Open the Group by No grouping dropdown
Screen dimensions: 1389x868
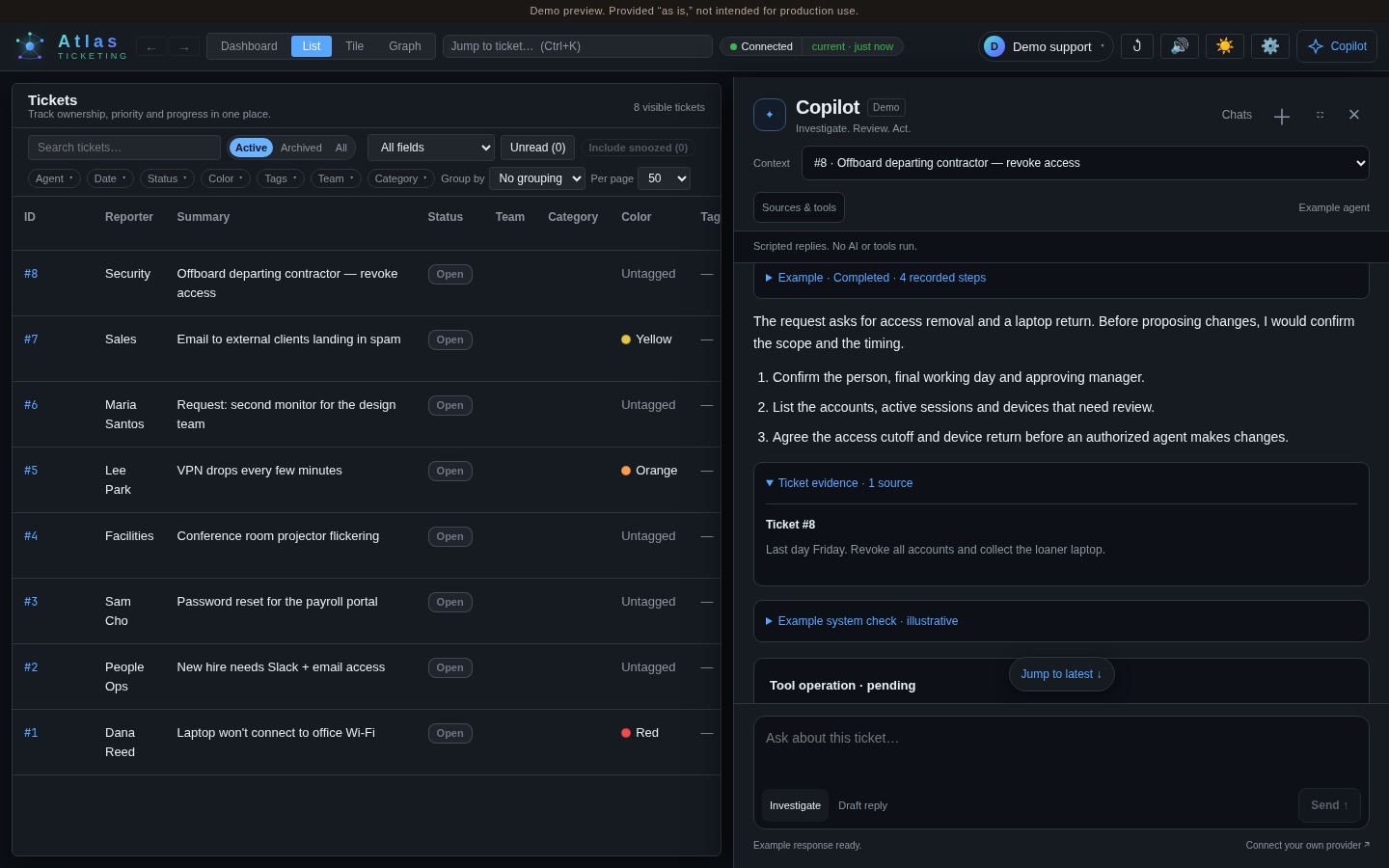(x=537, y=178)
